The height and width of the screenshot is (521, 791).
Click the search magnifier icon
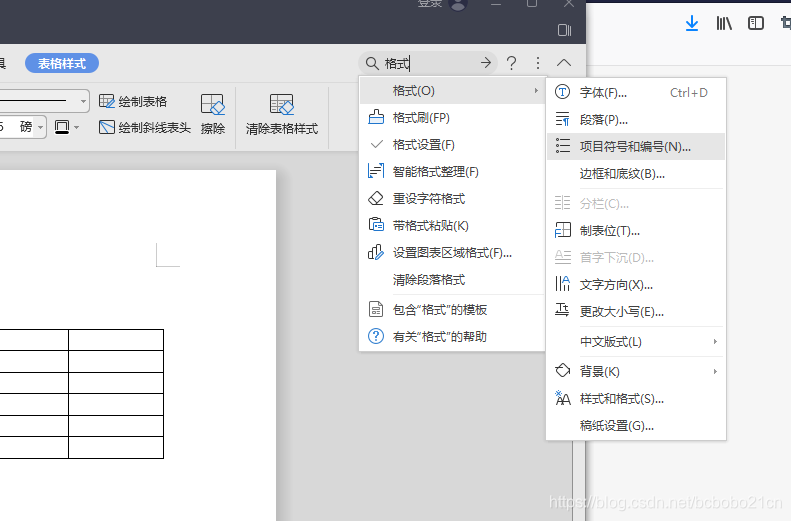point(372,64)
